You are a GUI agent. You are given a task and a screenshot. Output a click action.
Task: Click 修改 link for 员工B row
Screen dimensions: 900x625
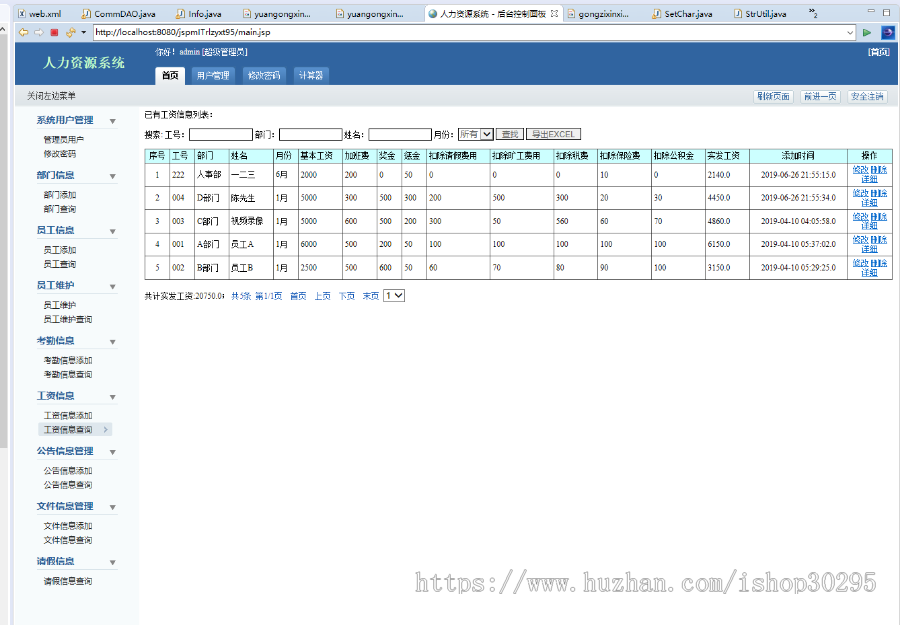pyautogui.click(x=860, y=262)
